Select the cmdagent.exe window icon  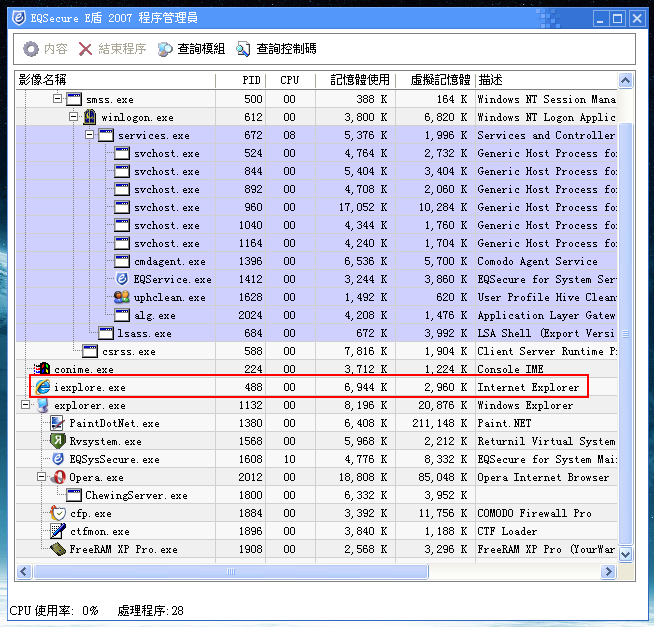click(x=122, y=261)
